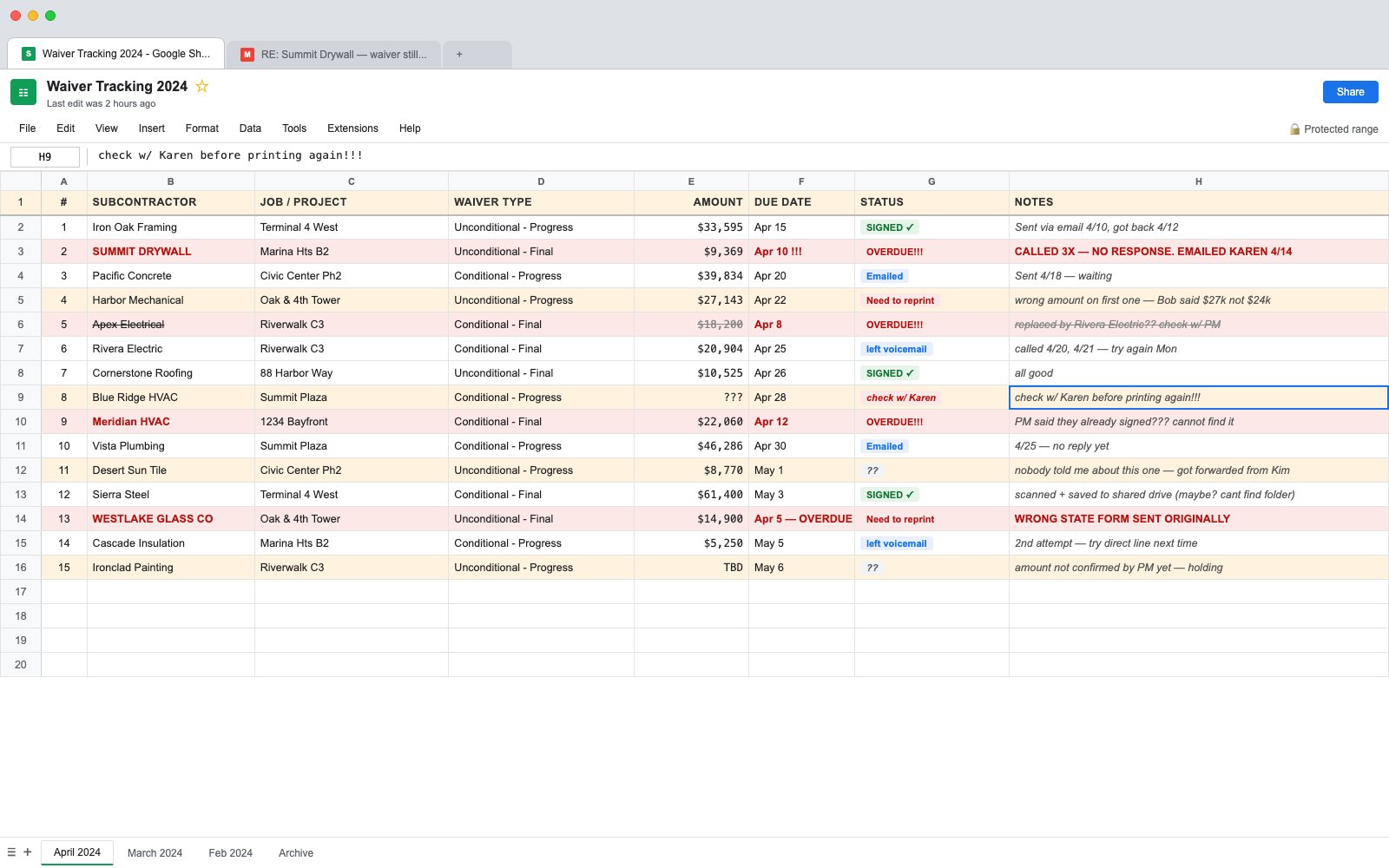Select the Summit Drywall OVERDUE status cell

(x=931, y=252)
